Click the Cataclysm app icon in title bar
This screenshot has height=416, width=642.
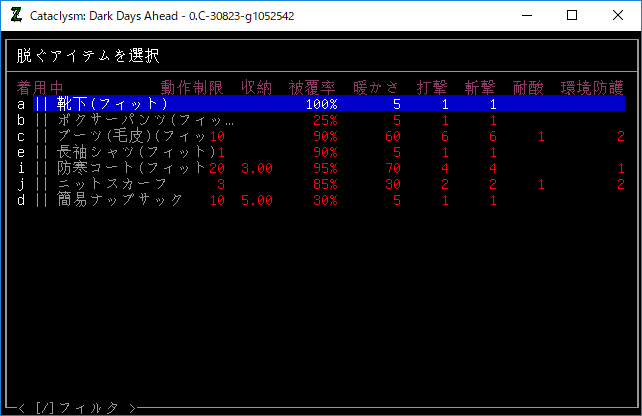pos(15,15)
